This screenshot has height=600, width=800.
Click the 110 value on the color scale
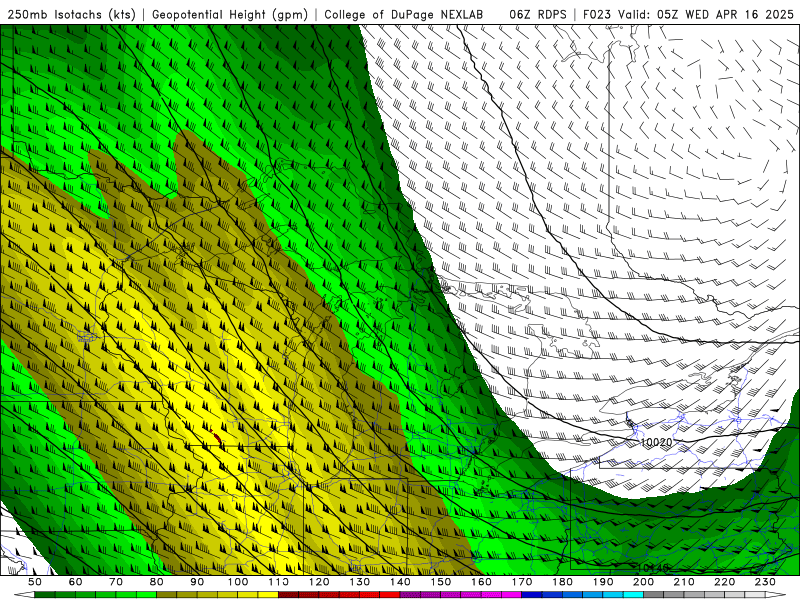[x=279, y=582]
